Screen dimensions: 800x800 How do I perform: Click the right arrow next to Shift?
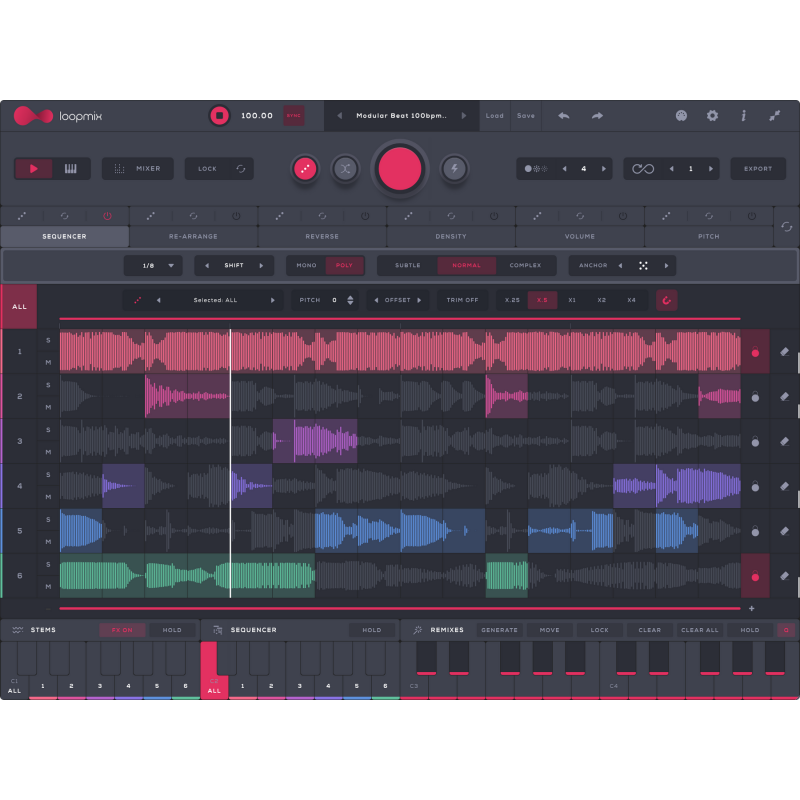[261, 266]
